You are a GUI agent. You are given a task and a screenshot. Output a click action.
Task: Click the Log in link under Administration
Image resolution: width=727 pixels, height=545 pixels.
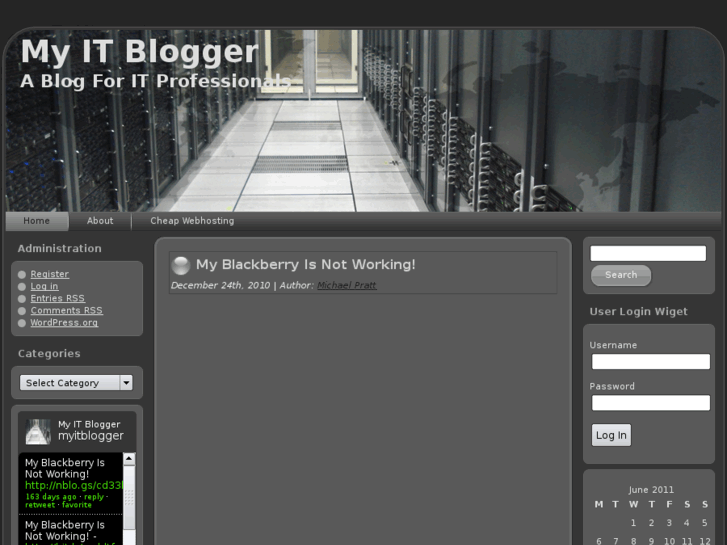44,286
